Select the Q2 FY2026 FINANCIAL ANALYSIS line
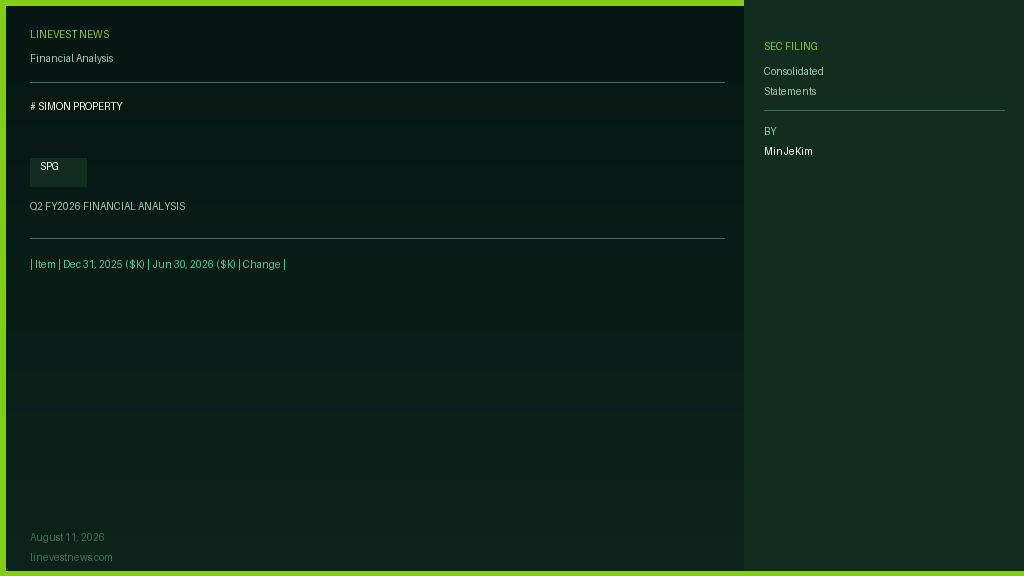The image size is (1024, 576). [x=108, y=206]
